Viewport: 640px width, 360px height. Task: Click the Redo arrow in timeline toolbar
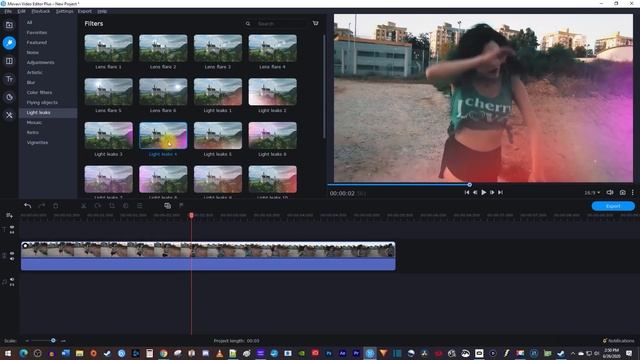(x=42, y=206)
